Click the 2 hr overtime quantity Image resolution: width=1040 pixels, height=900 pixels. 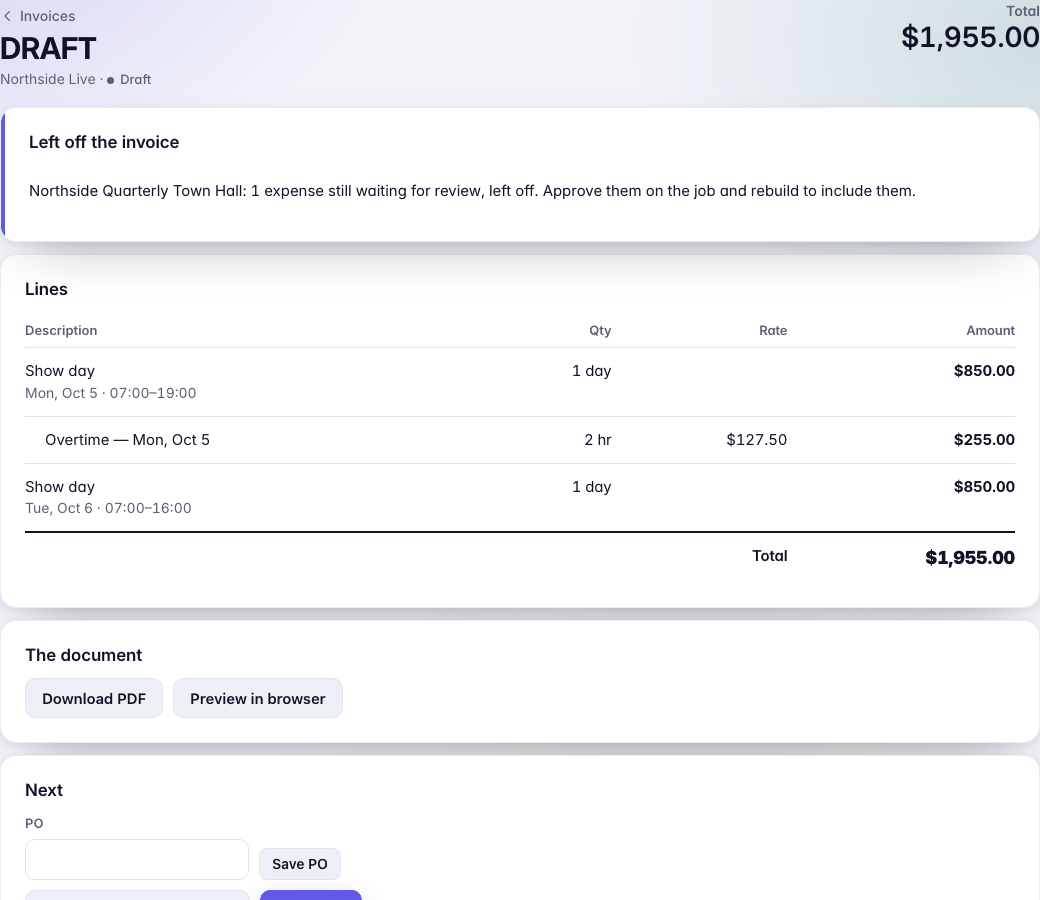(598, 440)
